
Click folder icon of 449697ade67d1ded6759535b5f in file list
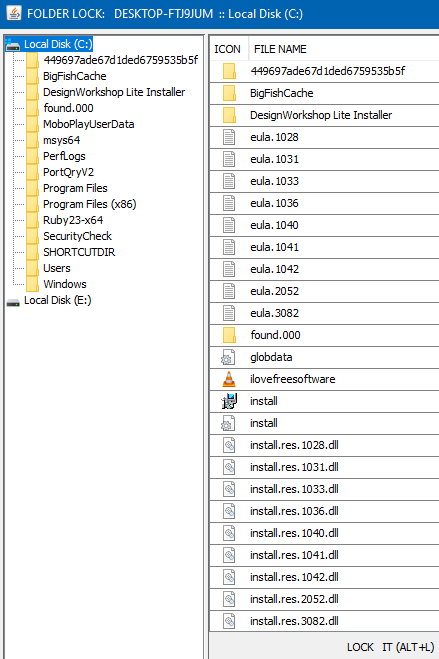(x=229, y=71)
